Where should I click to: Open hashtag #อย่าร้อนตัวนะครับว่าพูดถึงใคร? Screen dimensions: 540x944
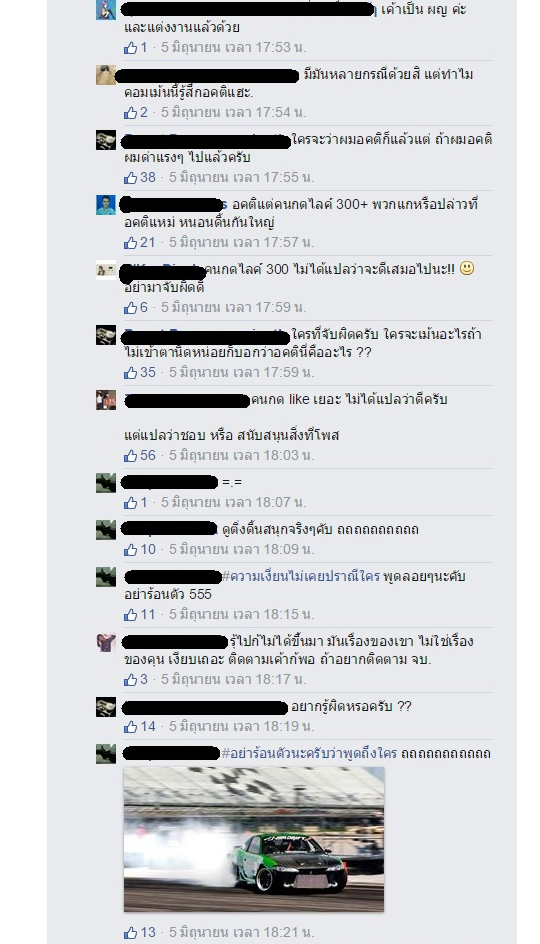[x=309, y=753]
